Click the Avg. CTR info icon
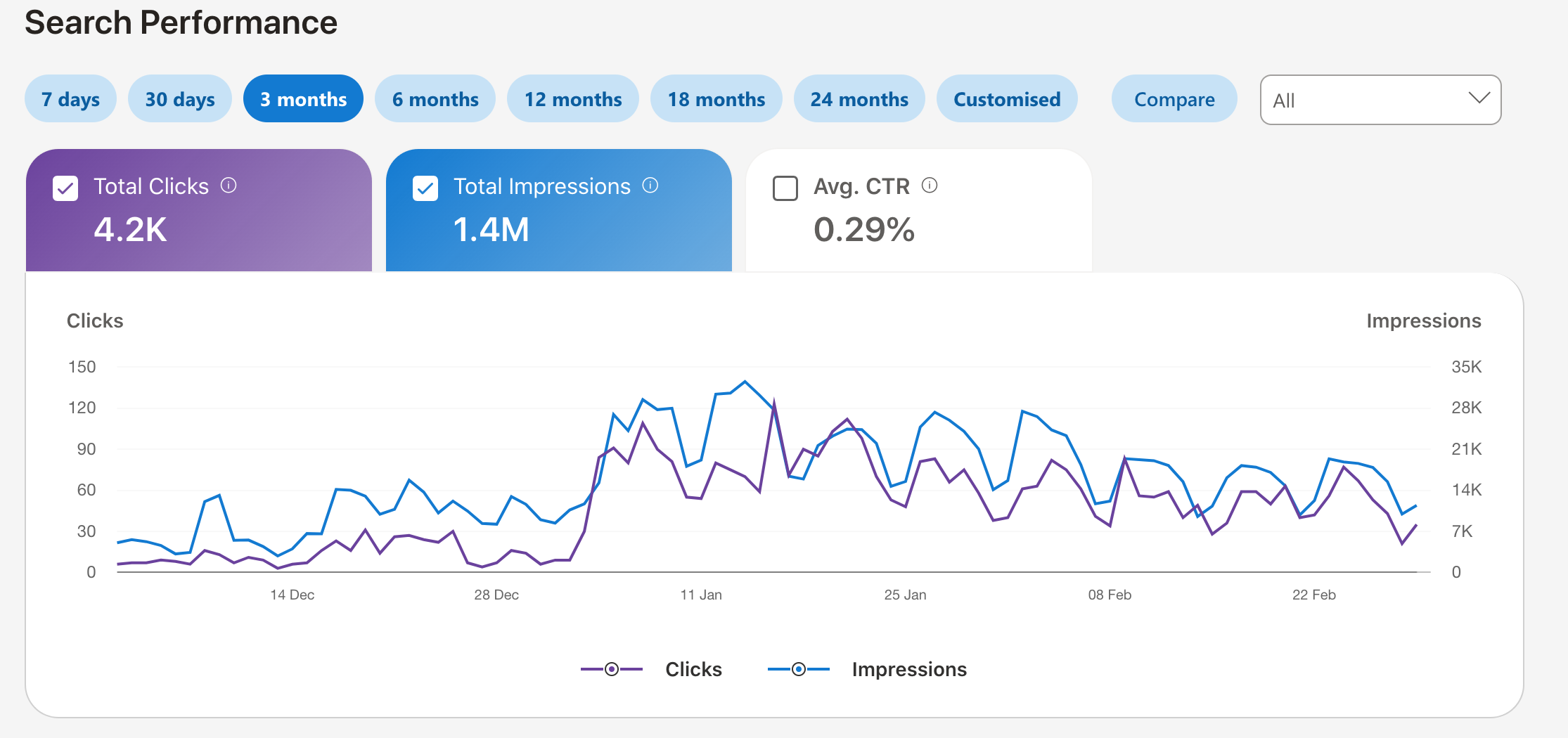Image resolution: width=1568 pixels, height=738 pixels. click(x=930, y=186)
